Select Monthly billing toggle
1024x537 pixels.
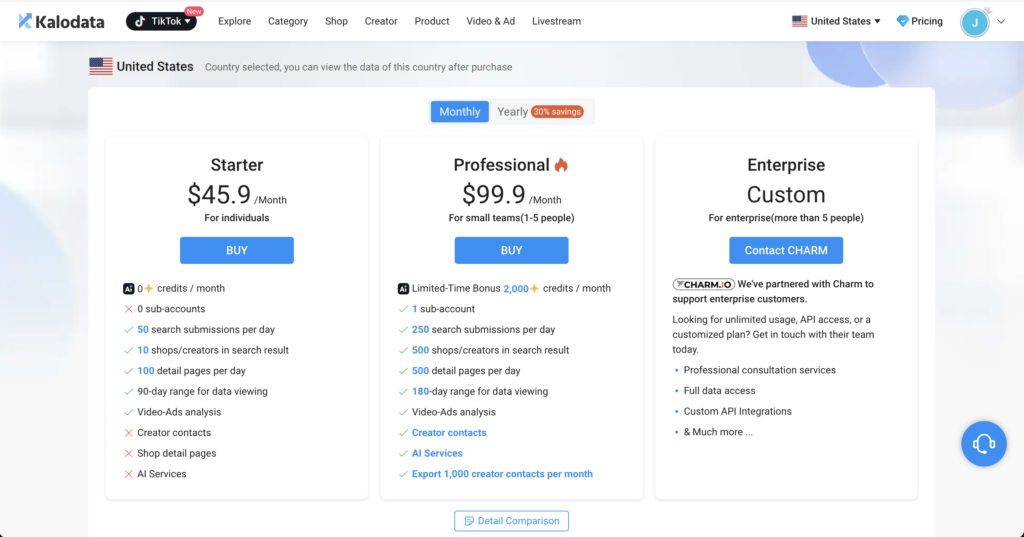click(460, 112)
